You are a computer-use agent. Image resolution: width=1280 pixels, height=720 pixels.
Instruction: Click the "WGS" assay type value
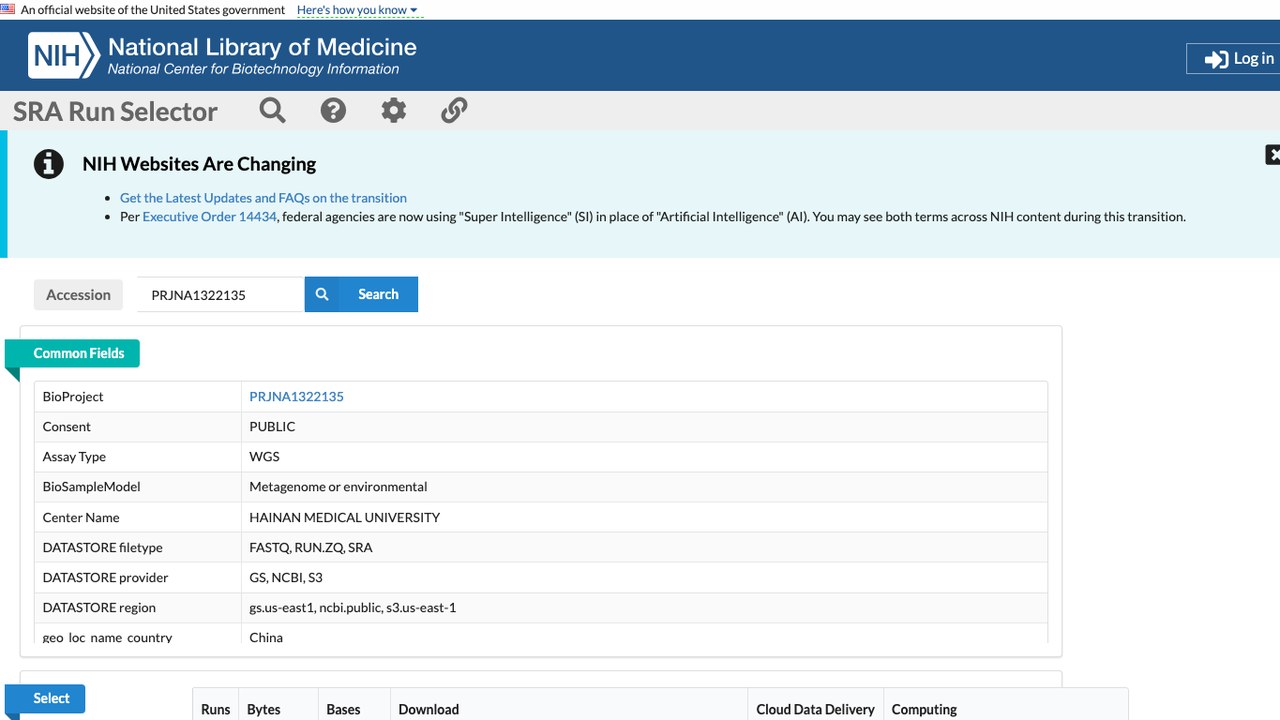point(264,457)
